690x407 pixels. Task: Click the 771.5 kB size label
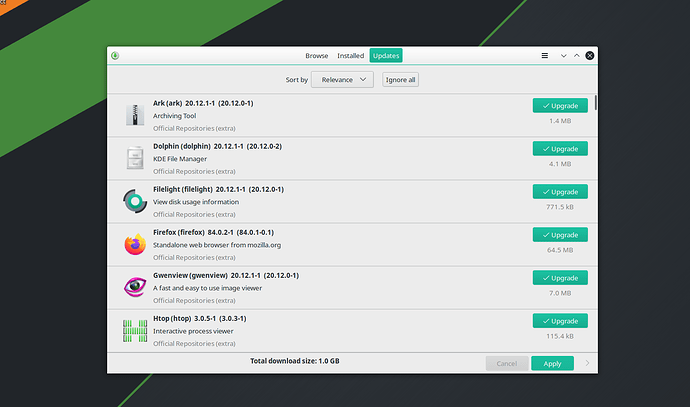[560, 207]
